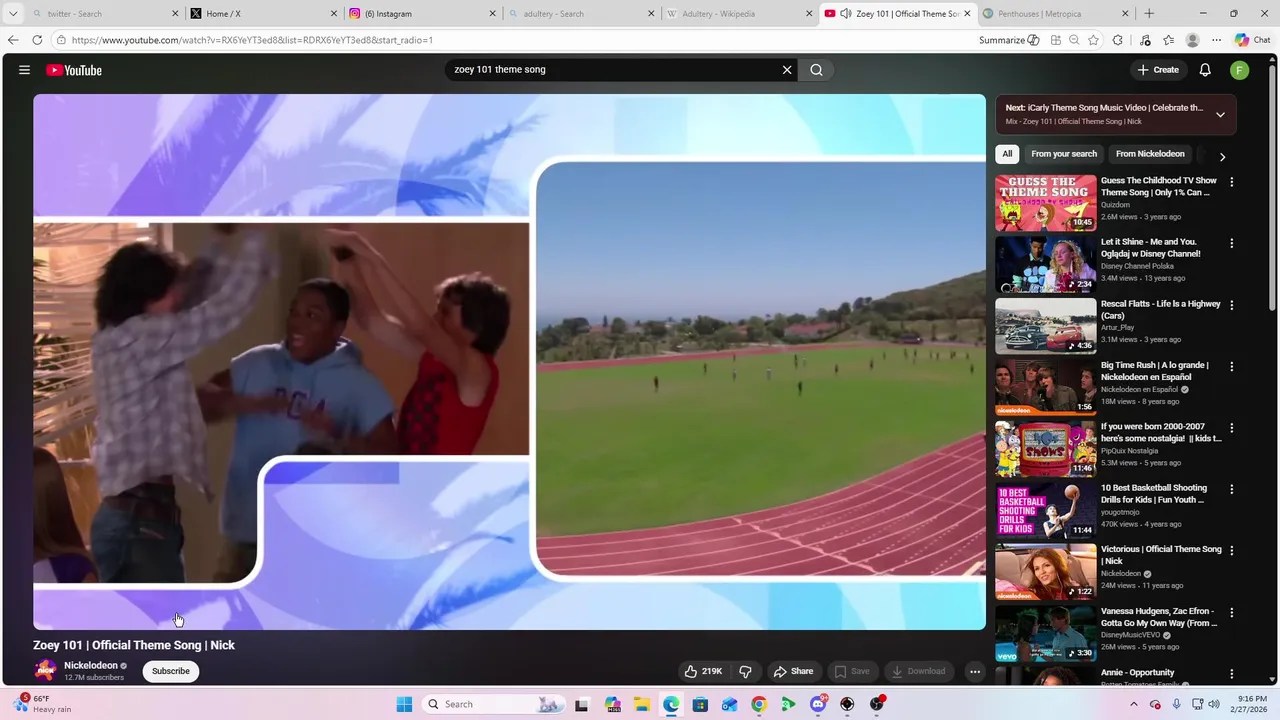Switch to Adultery - Wikipedia tab

[x=738, y=13]
